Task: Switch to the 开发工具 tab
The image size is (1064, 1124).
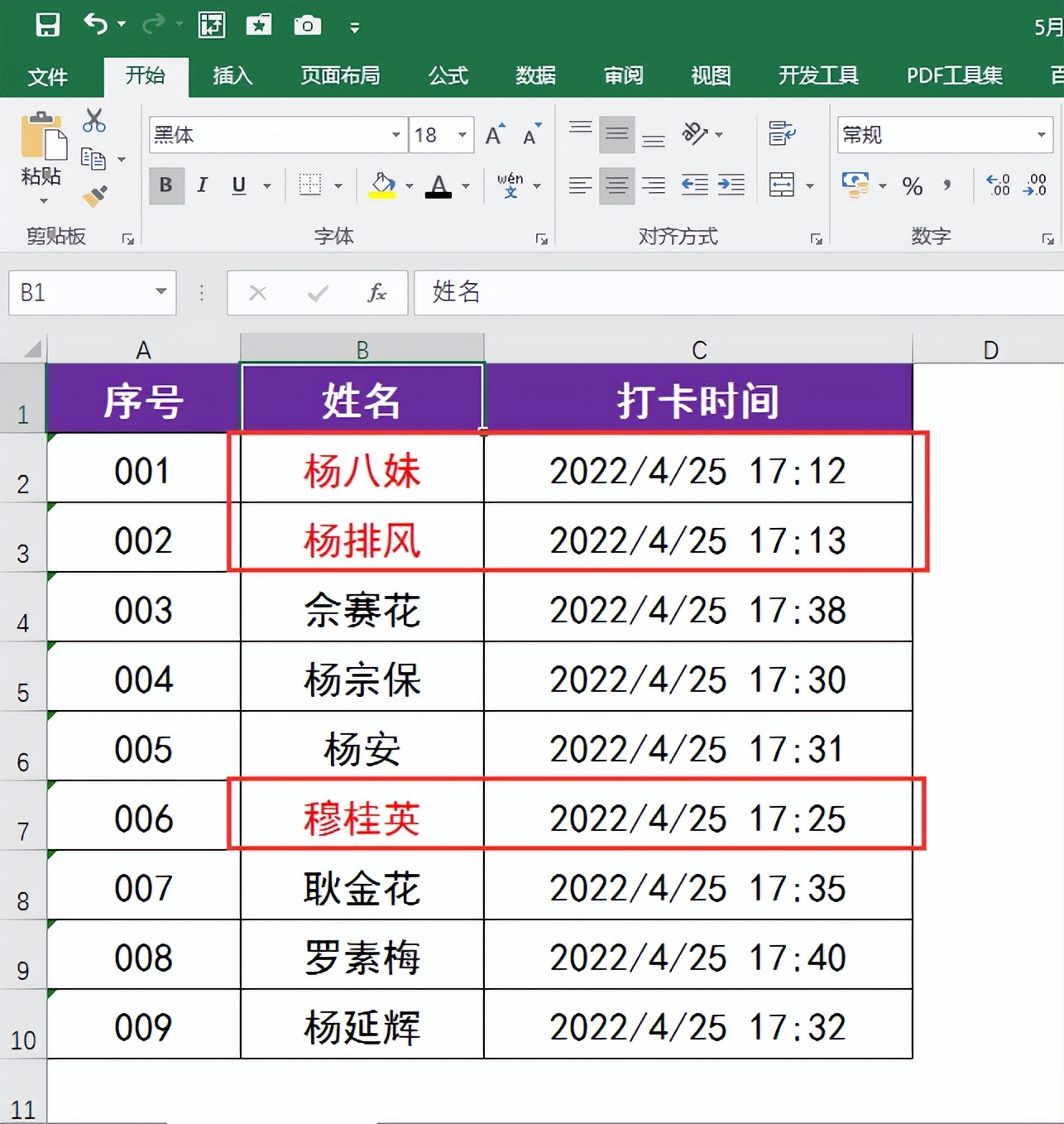Action: click(x=818, y=75)
